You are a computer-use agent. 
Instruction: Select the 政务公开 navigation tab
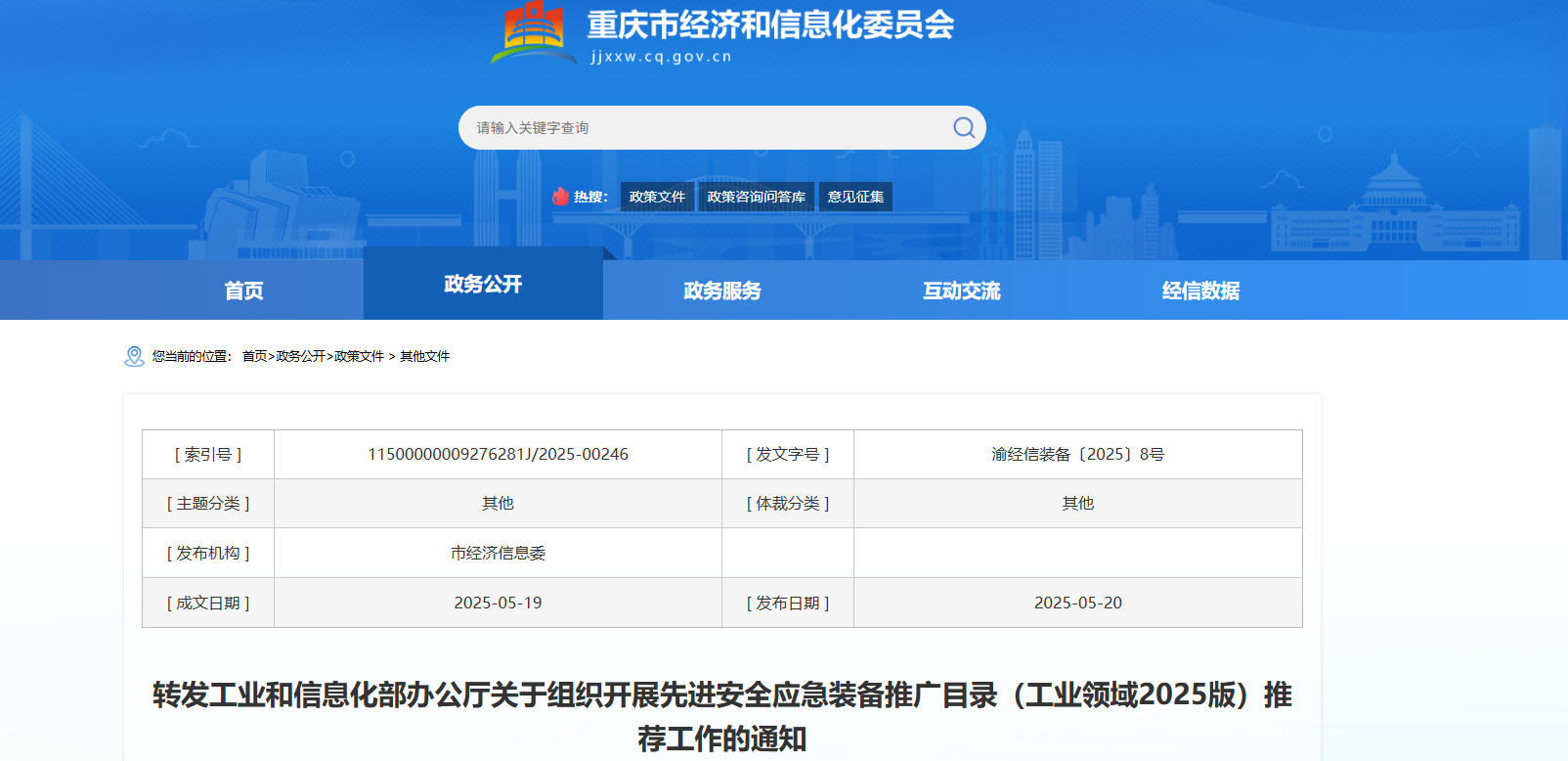(483, 284)
